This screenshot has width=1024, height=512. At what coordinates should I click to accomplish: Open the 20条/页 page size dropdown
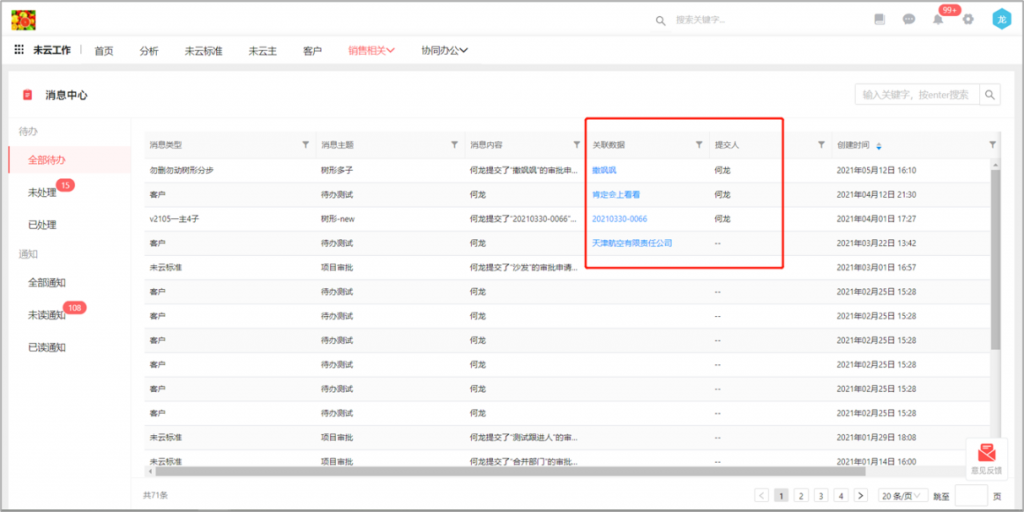tap(902, 495)
